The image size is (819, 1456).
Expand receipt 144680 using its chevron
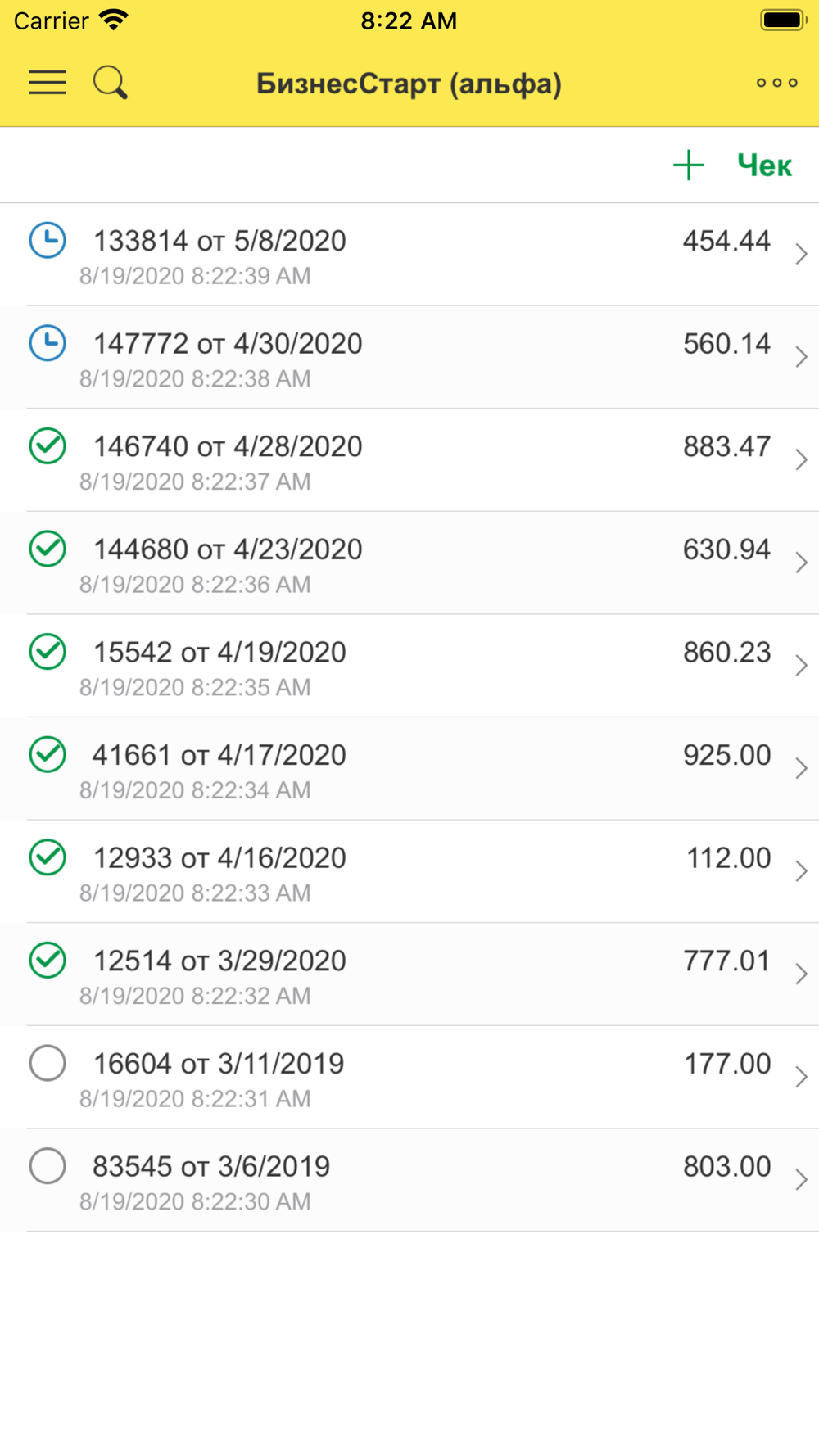[801, 563]
